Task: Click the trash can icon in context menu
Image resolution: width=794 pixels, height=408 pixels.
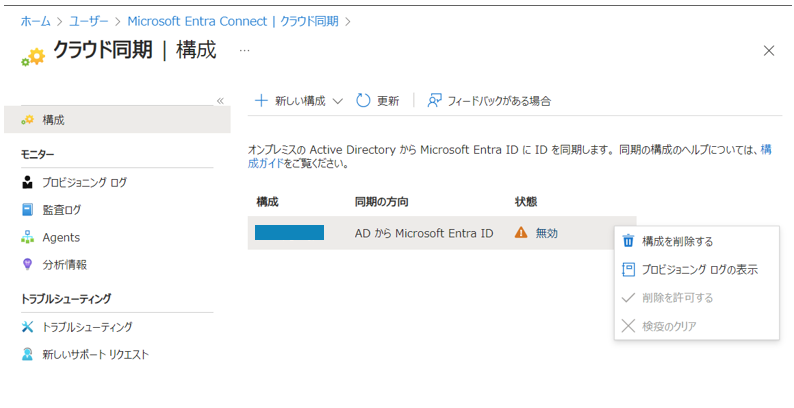Action: (628, 240)
